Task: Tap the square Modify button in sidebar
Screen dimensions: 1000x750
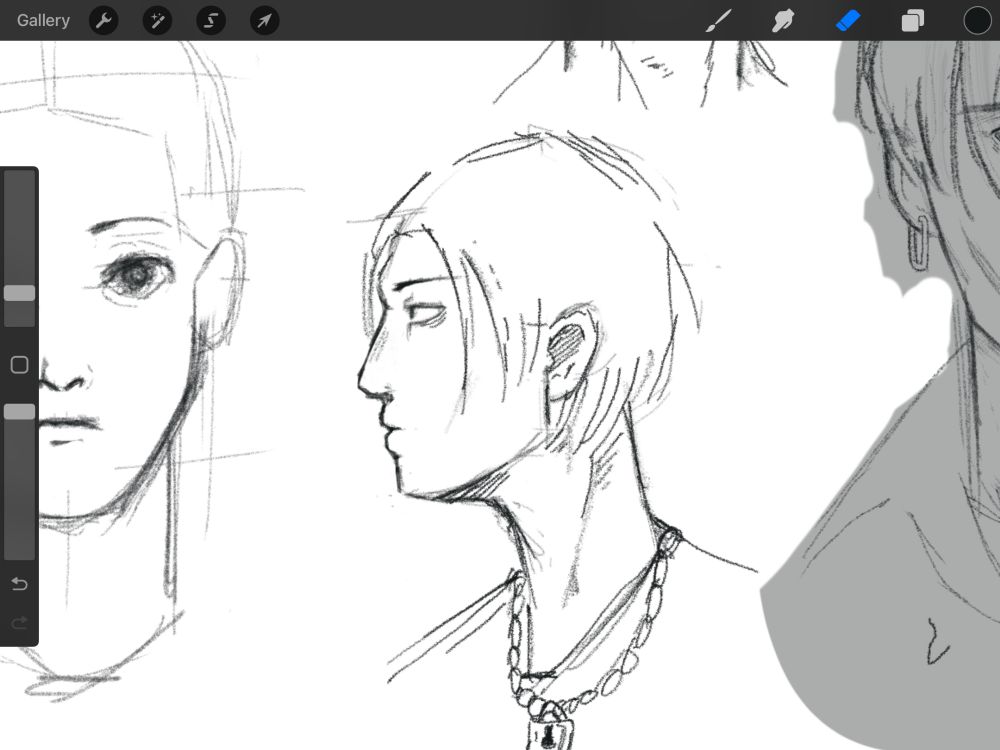Action: pos(19,365)
